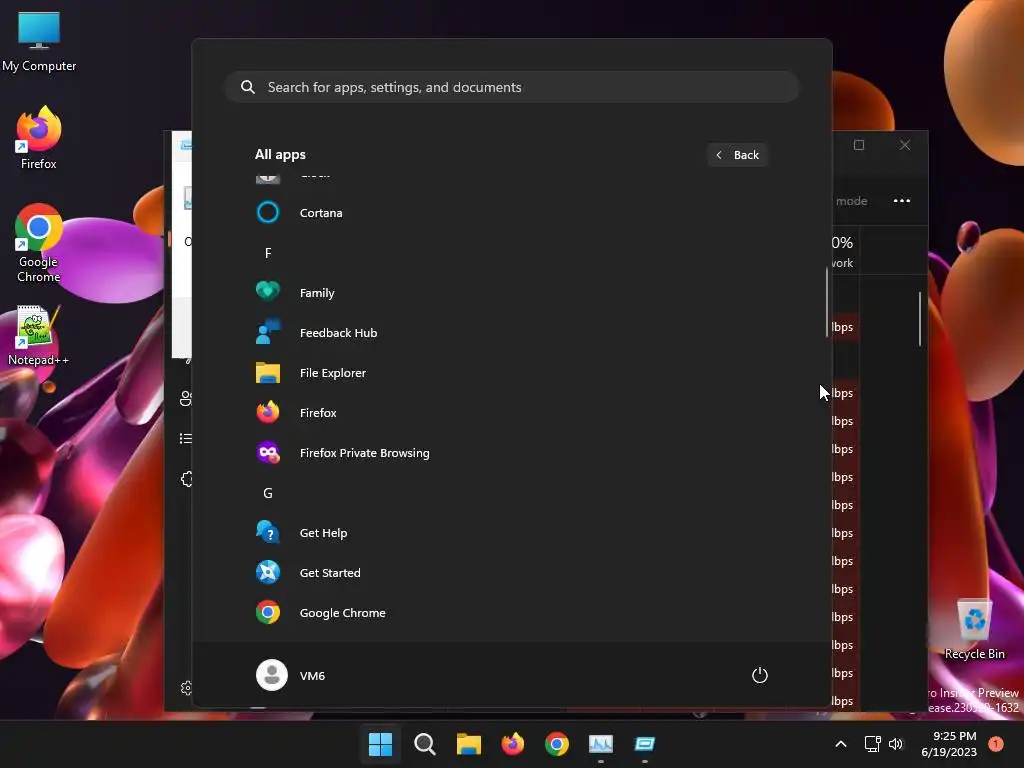This screenshot has width=1024, height=768.
Task: Open Task Manager Users sidebar icon
Action: coord(186,398)
